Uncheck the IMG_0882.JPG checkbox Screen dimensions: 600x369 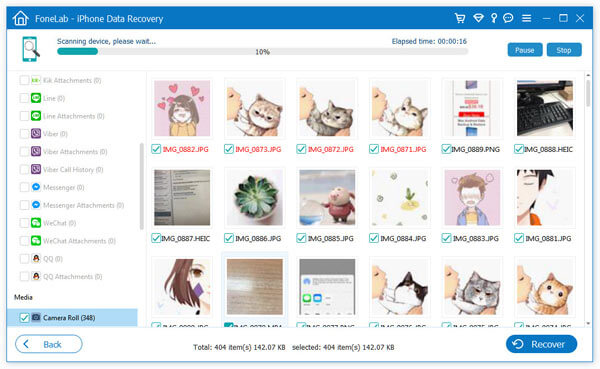click(x=156, y=149)
